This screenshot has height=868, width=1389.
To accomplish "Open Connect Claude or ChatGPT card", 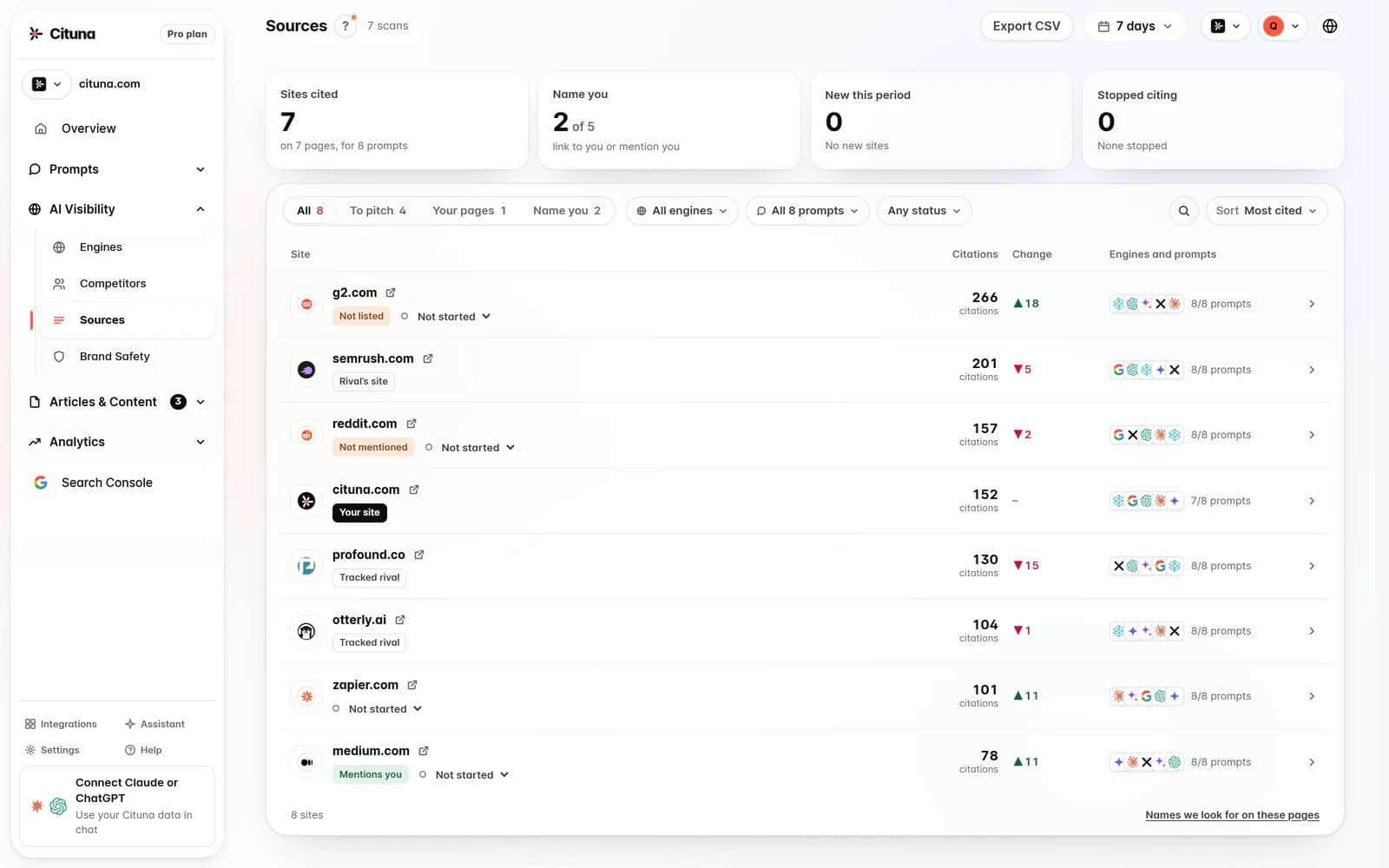I will tap(117, 806).
